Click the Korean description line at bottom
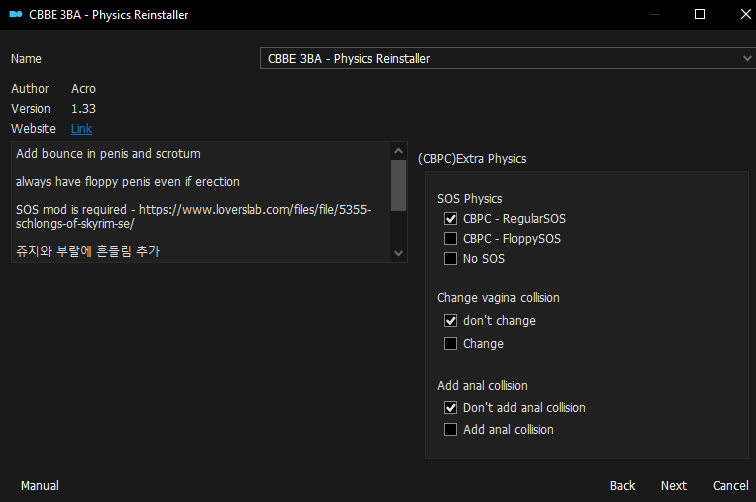The width and height of the screenshot is (756, 502). tap(88, 251)
